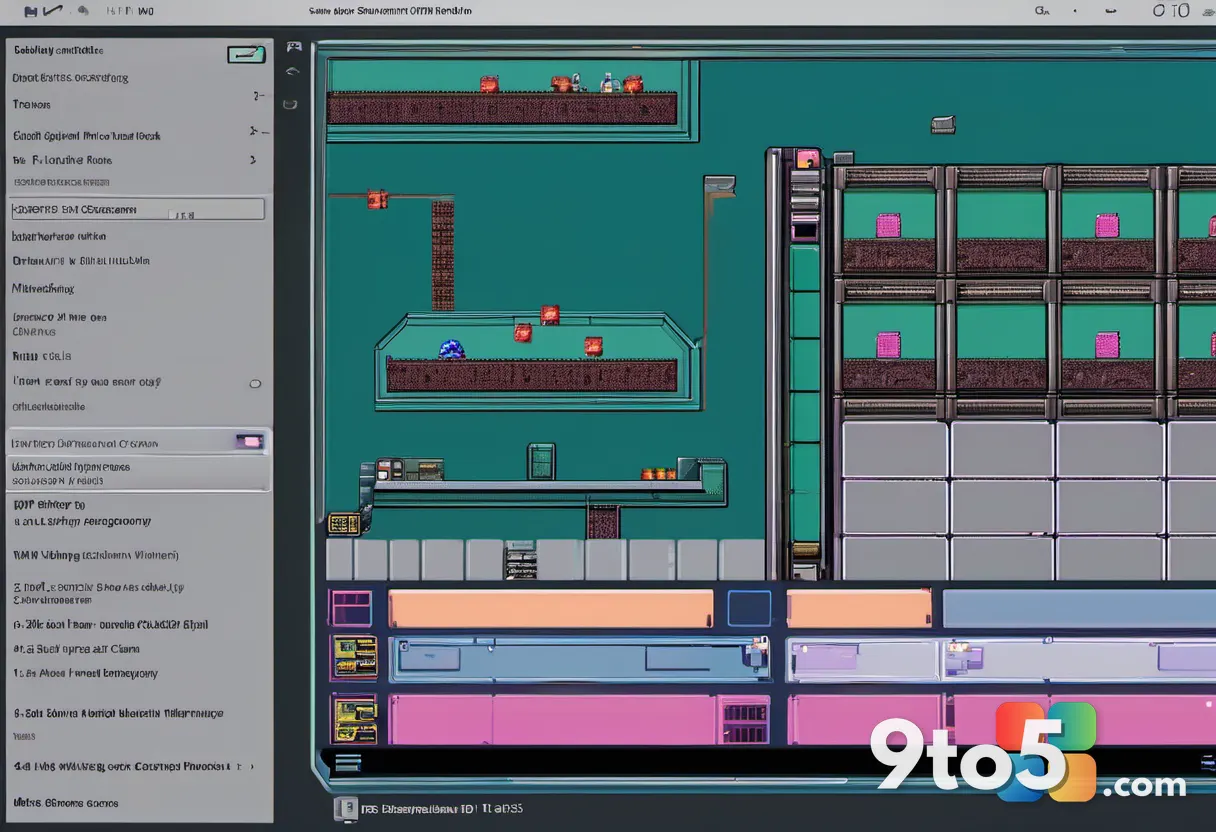Click the dark blue square between the orange clips
This screenshot has height=832, width=1216.
click(x=749, y=608)
